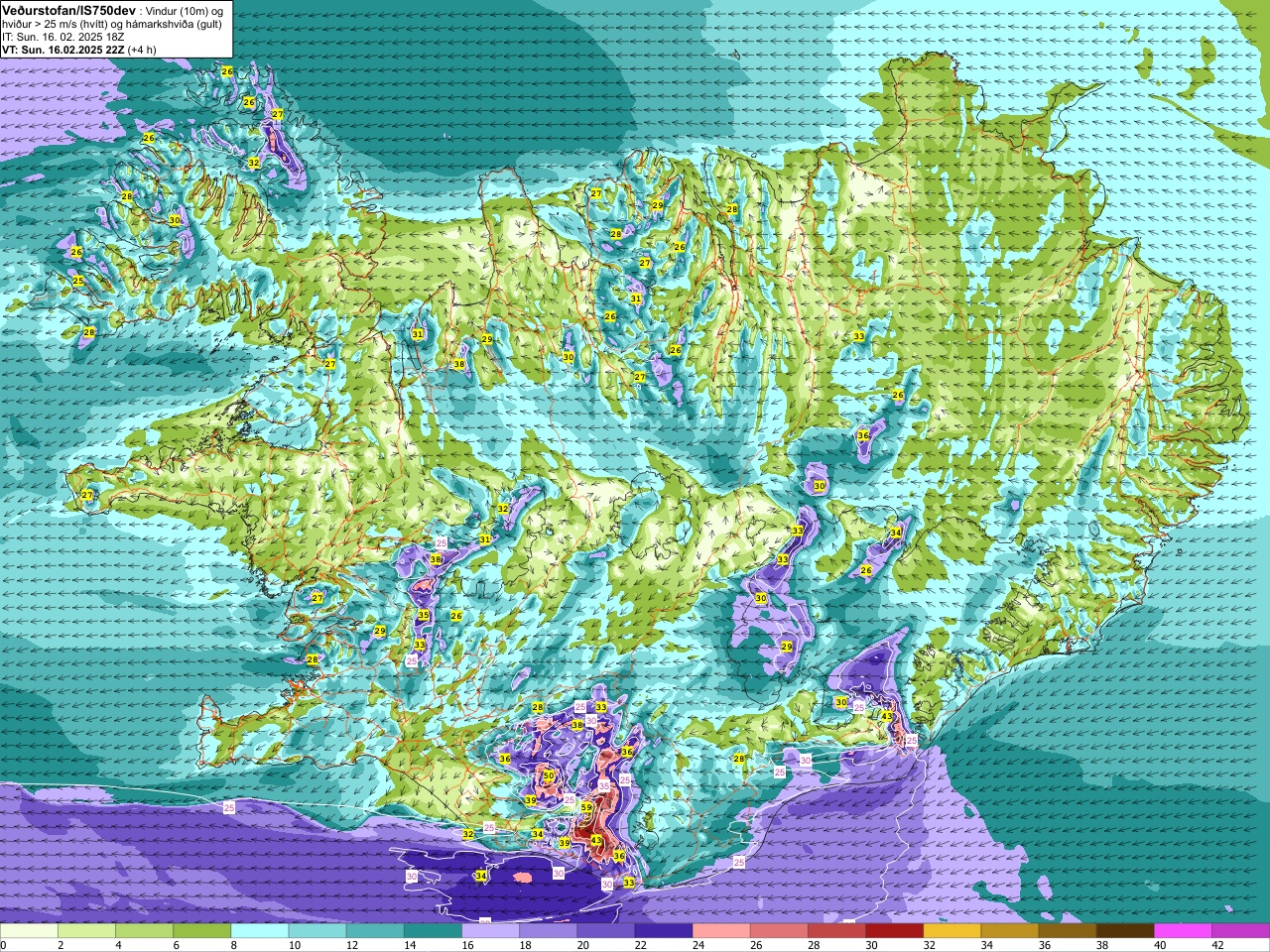
Task: Pick the bright magenta 40–42 legend swatch
Action: click(x=1183, y=931)
